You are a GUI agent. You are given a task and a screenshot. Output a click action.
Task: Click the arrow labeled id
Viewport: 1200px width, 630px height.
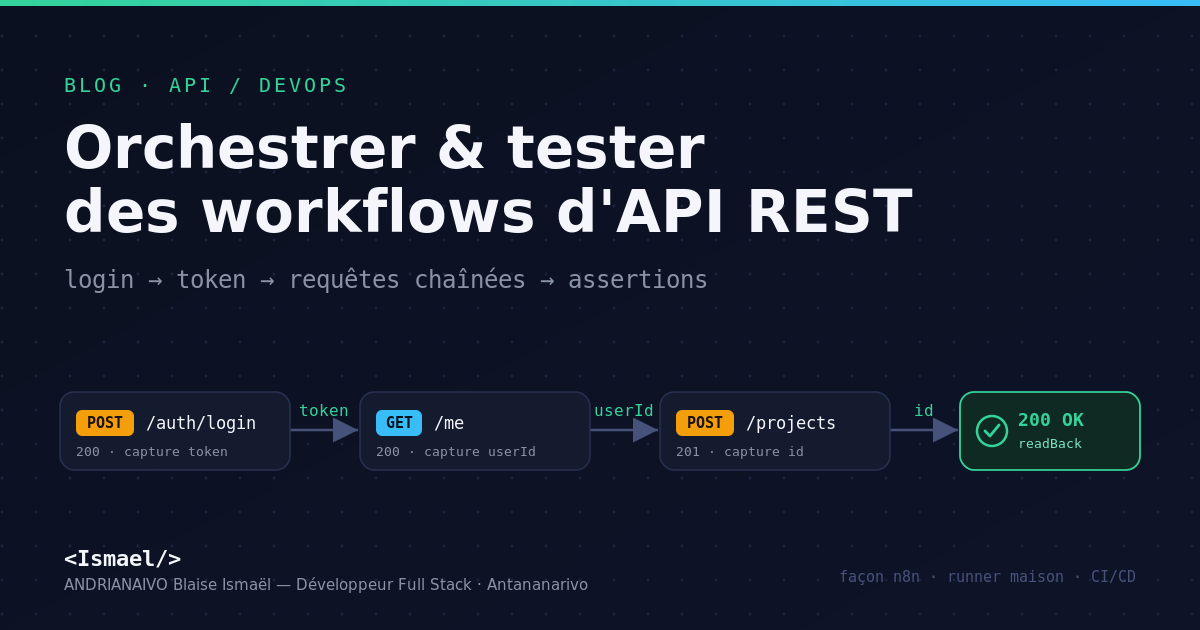click(924, 430)
